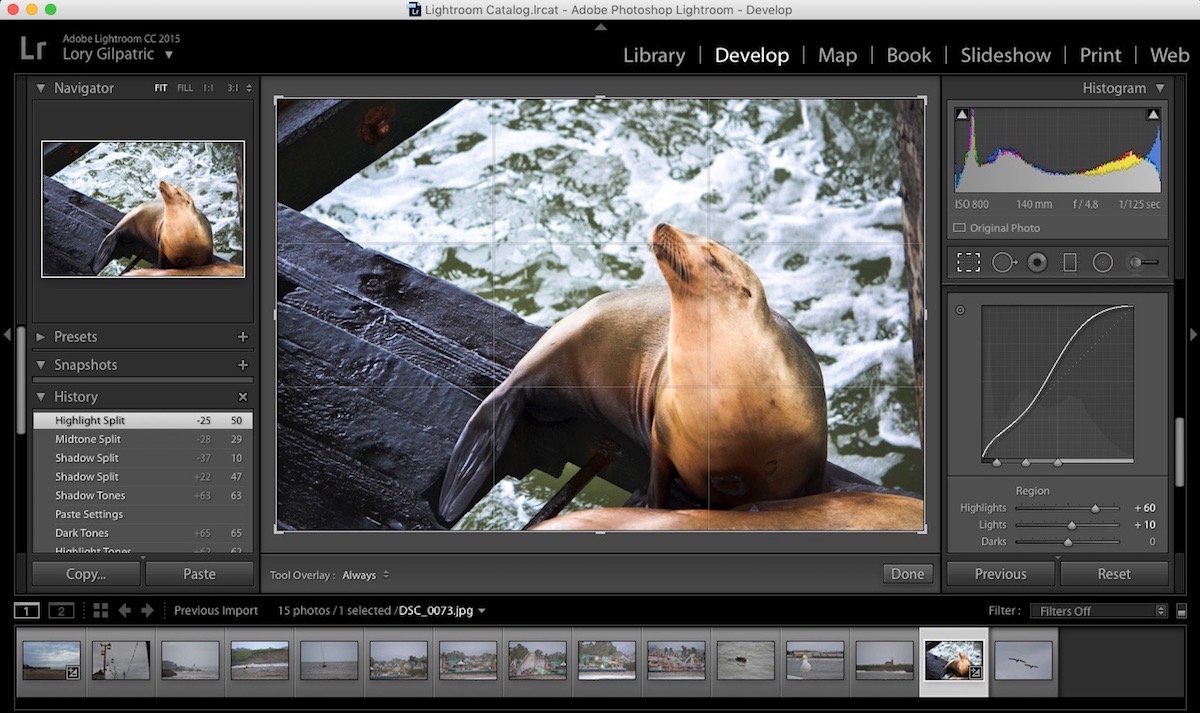Click the shadow clipping indicator in Histogram
1200x713 pixels.
[964, 113]
